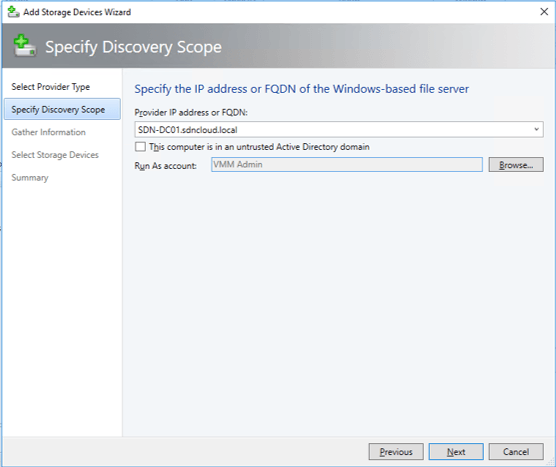This screenshot has width=556, height=467.
Task: Click the Run As account VMM Admin field
Action: click(x=347, y=165)
